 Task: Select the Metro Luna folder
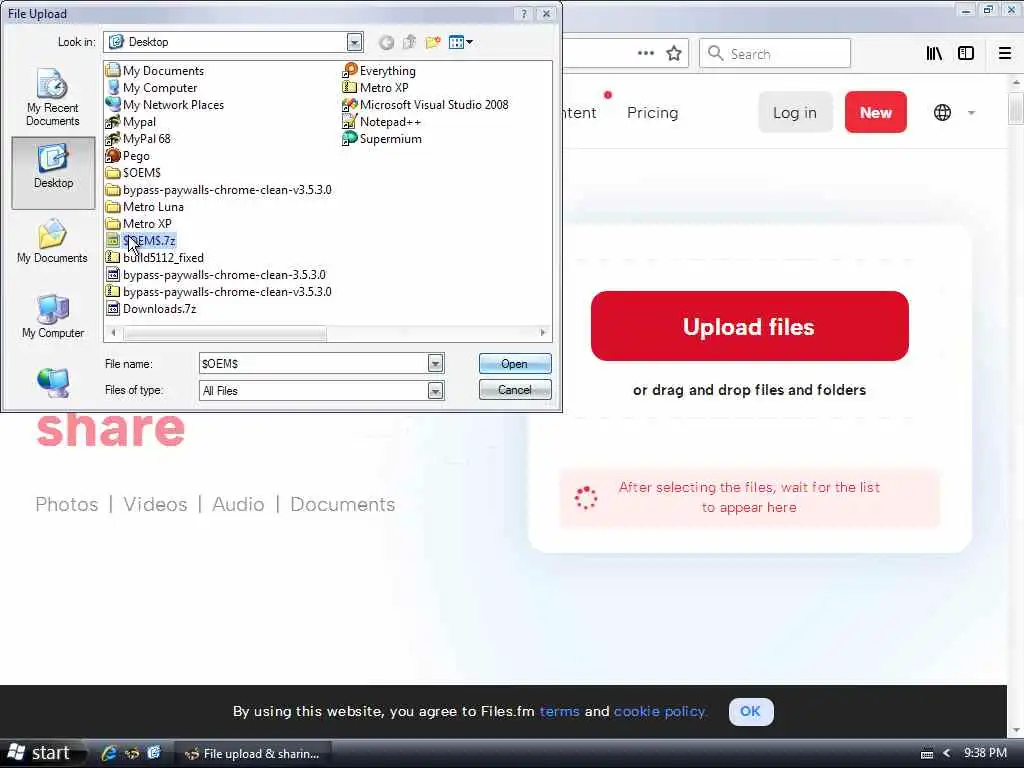coord(145,206)
